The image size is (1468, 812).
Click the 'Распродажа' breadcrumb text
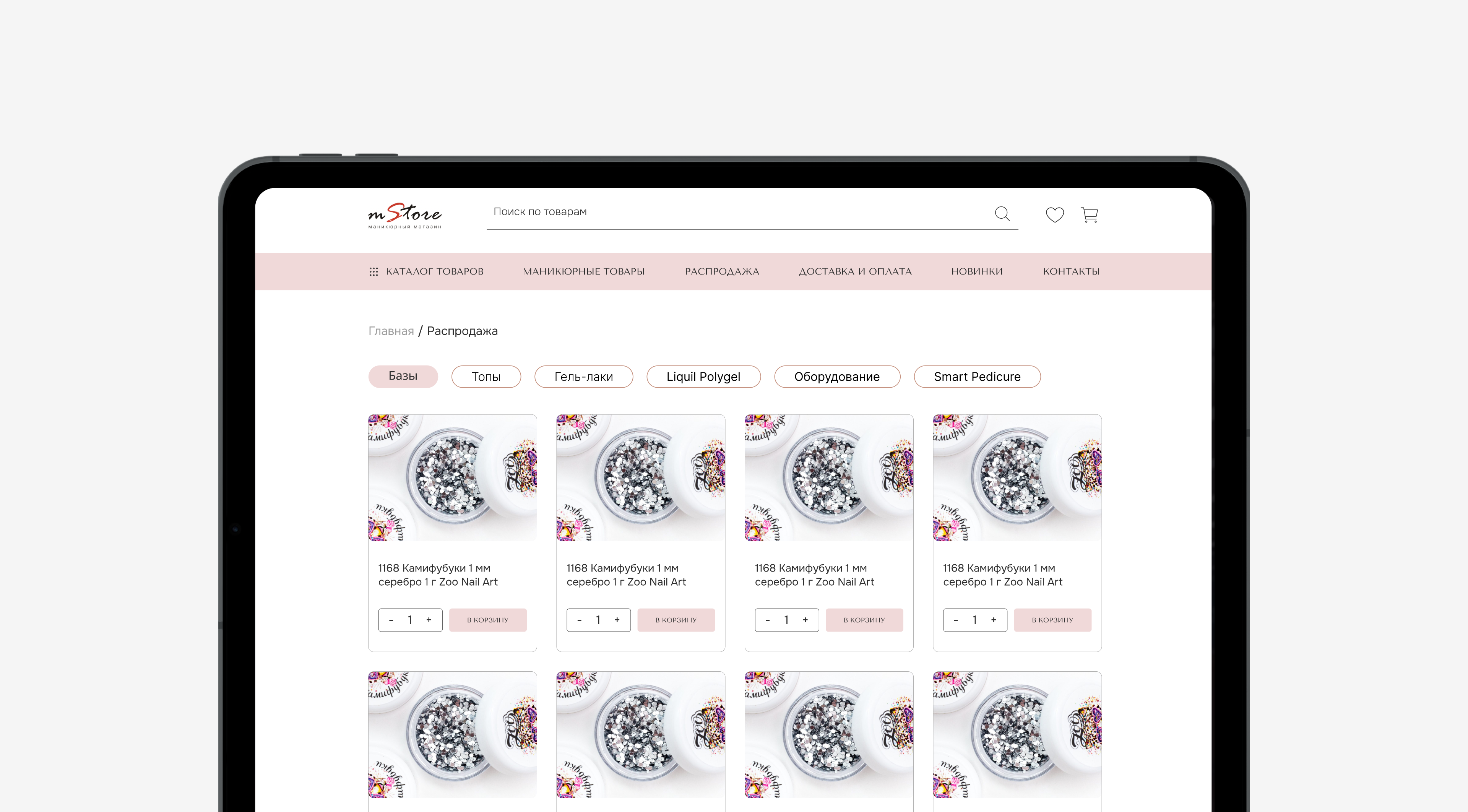(462, 331)
